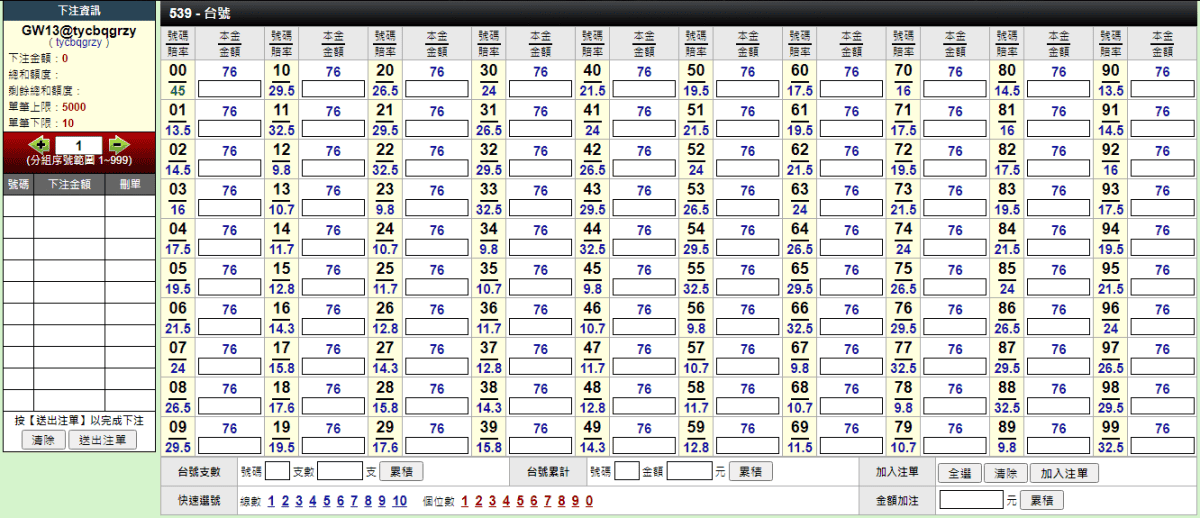This screenshot has width=1200, height=518.
Task: Select 線數 quick pick link 2
Action: tap(286, 501)
